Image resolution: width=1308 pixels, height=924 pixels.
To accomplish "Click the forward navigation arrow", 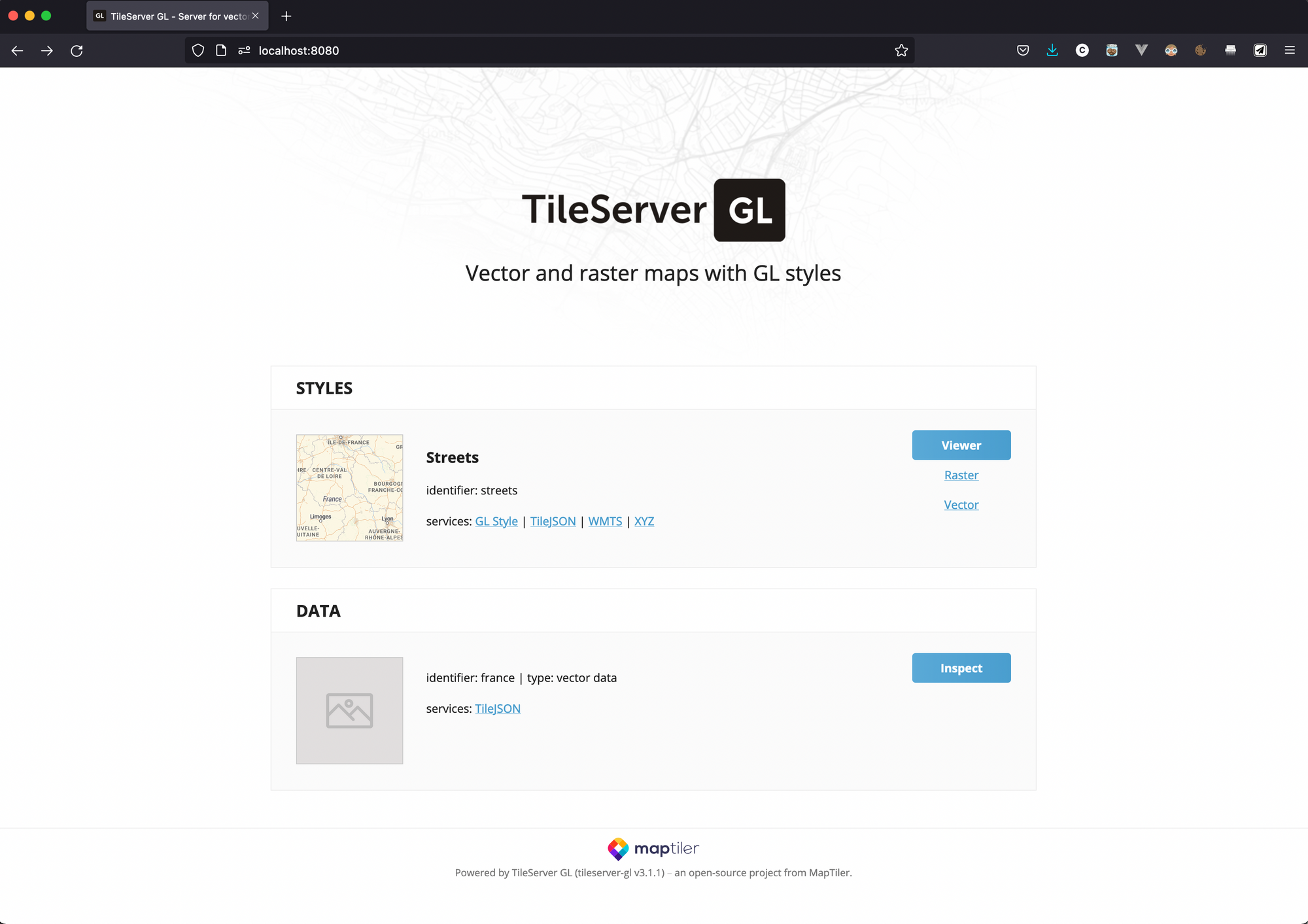I will click(47, 50).
